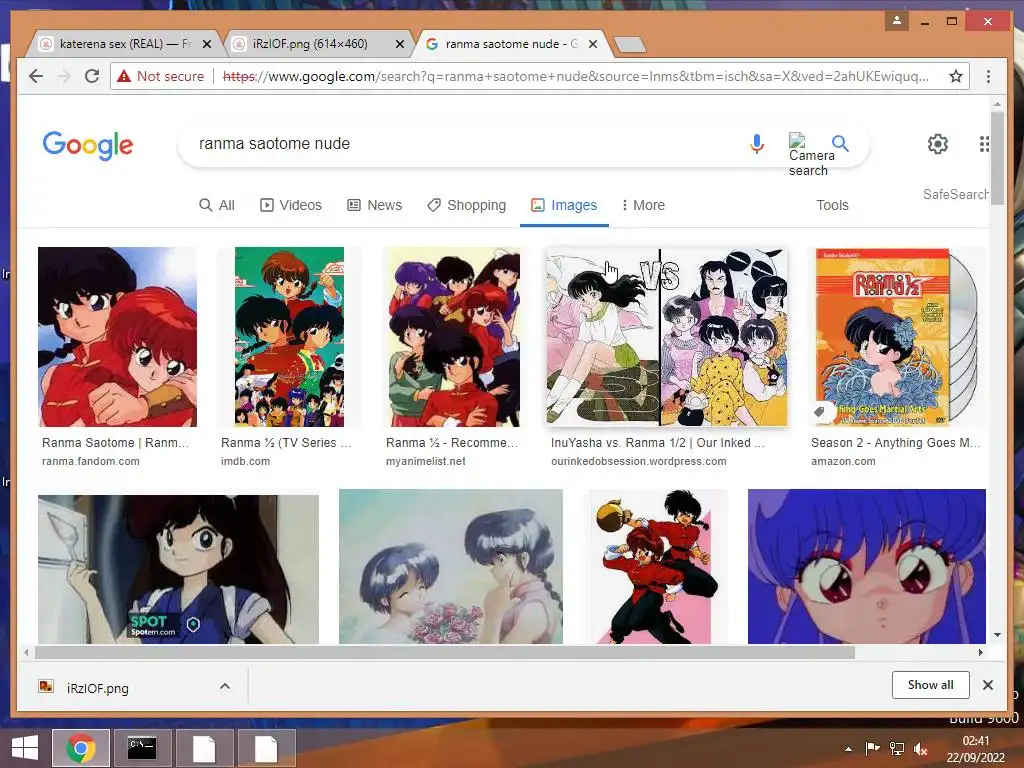Select the Images results tab
The image size is (1024, 768).
pyautogui.click(x=564, y=205)
